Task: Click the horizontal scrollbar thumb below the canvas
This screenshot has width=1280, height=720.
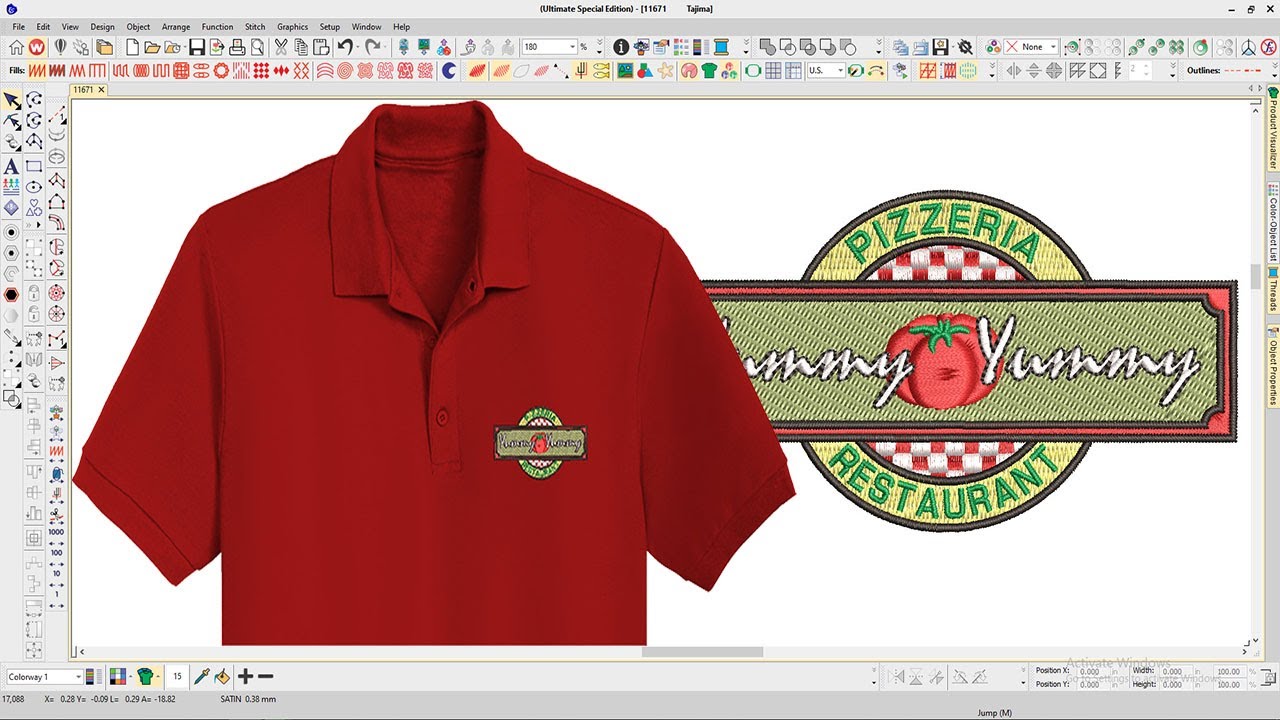Action: pyautogui.click(x=702, y=652)
